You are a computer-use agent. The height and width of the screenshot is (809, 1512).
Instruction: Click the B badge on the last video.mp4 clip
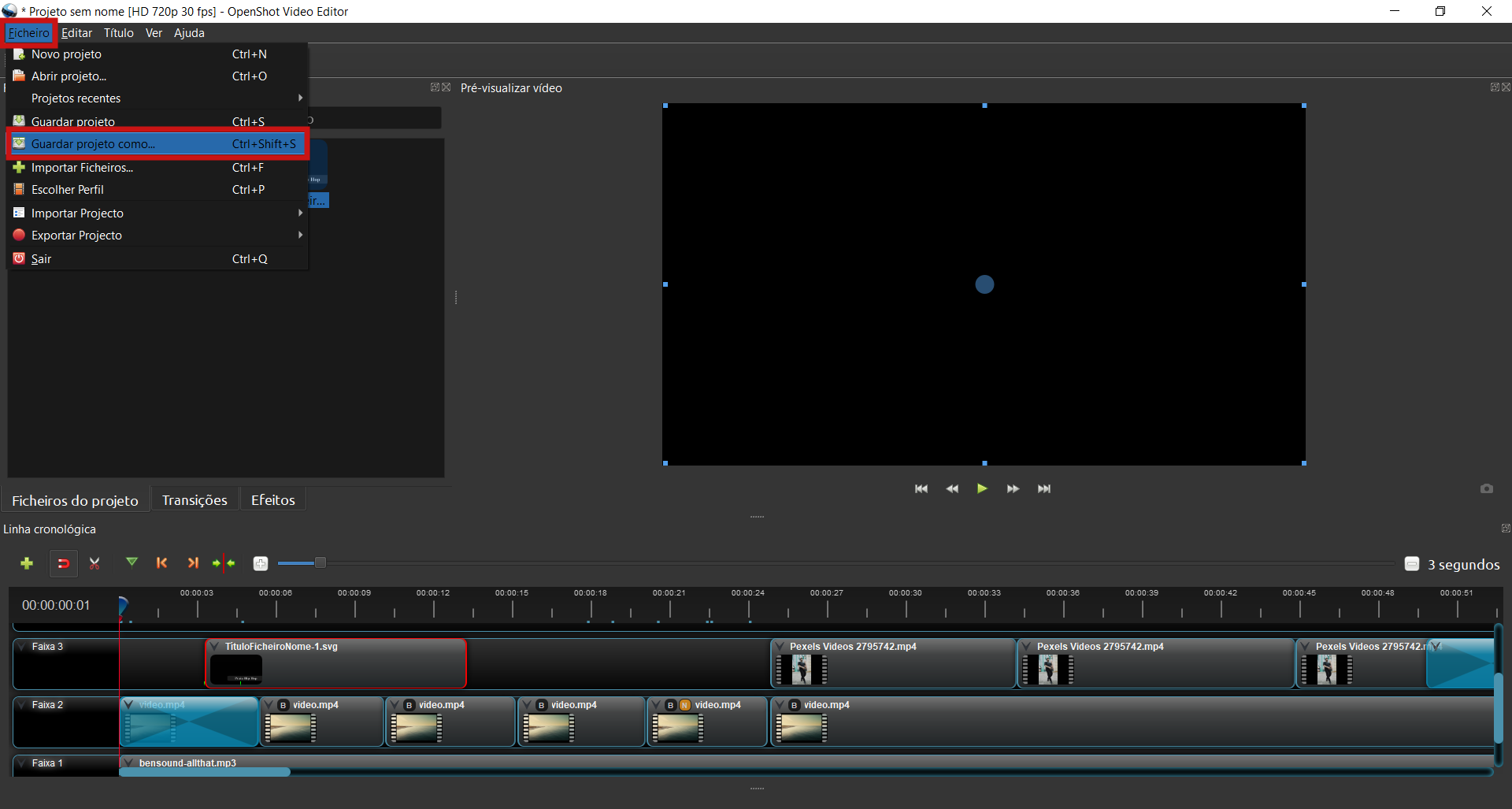coord(794,705)
